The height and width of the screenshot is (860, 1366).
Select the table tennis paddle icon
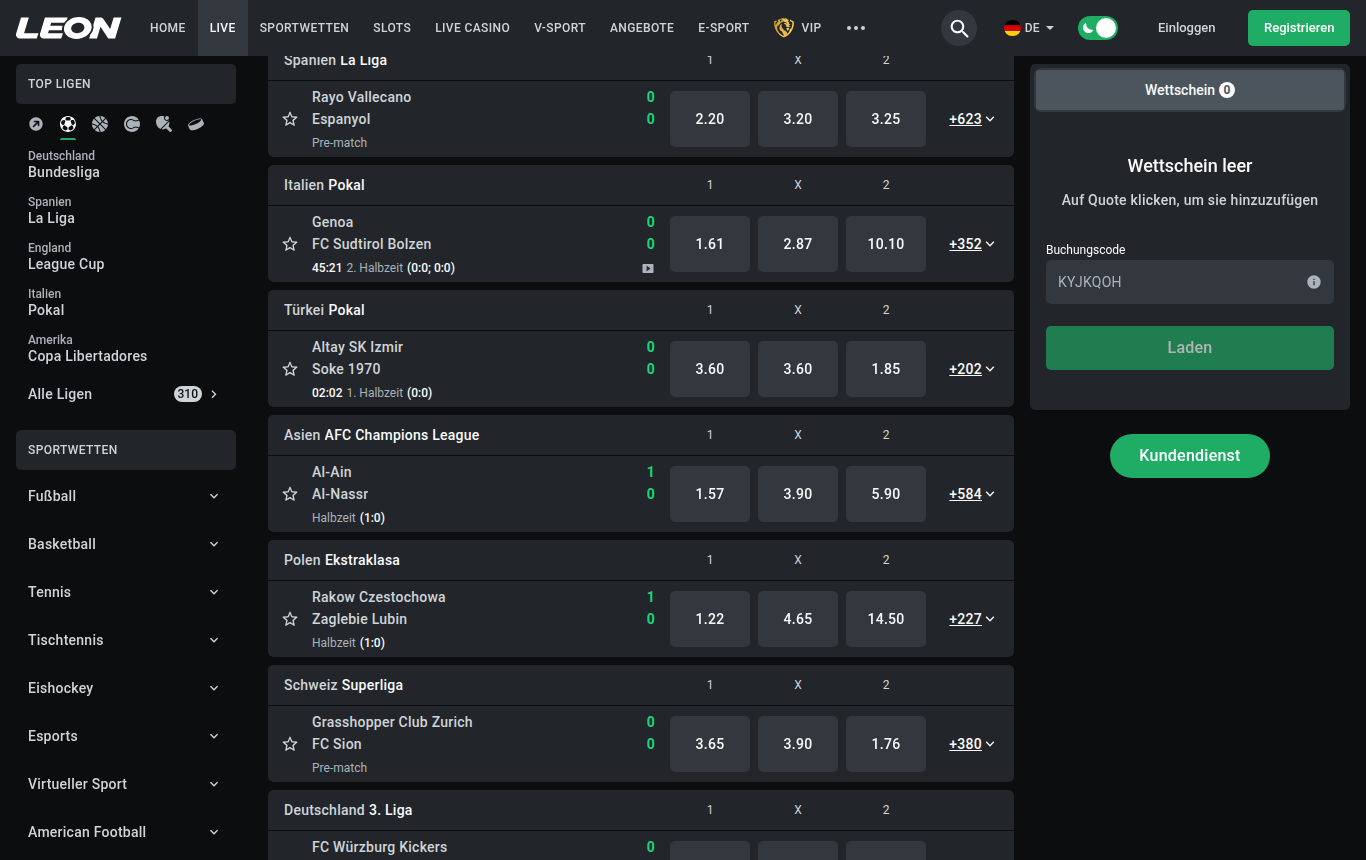click(164, 124)
